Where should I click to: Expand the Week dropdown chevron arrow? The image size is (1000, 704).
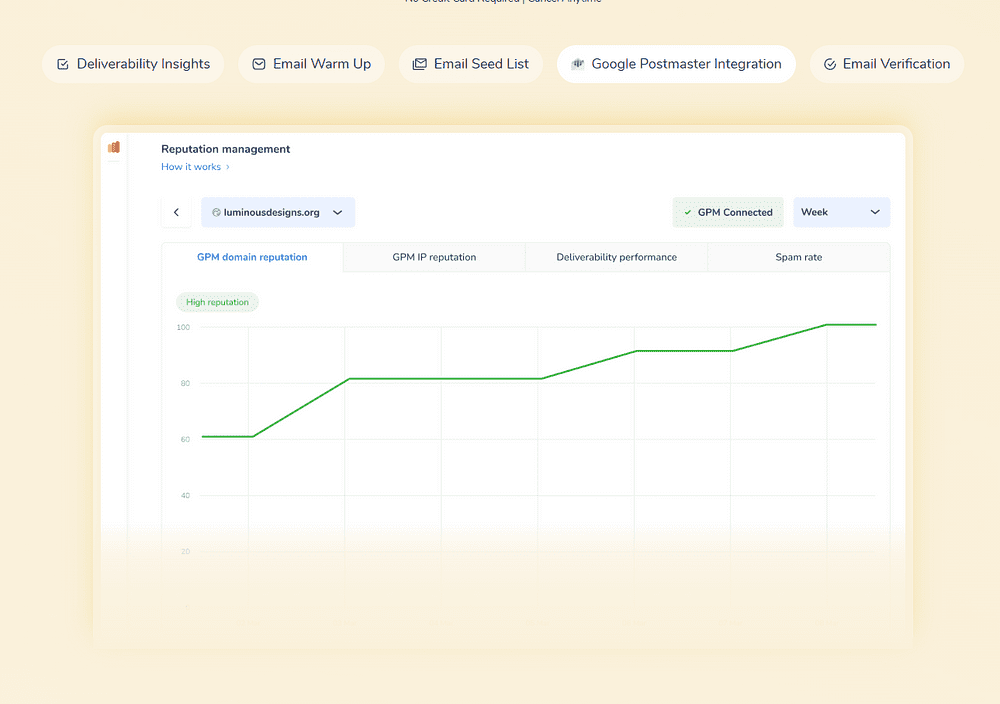pos(875,212)
